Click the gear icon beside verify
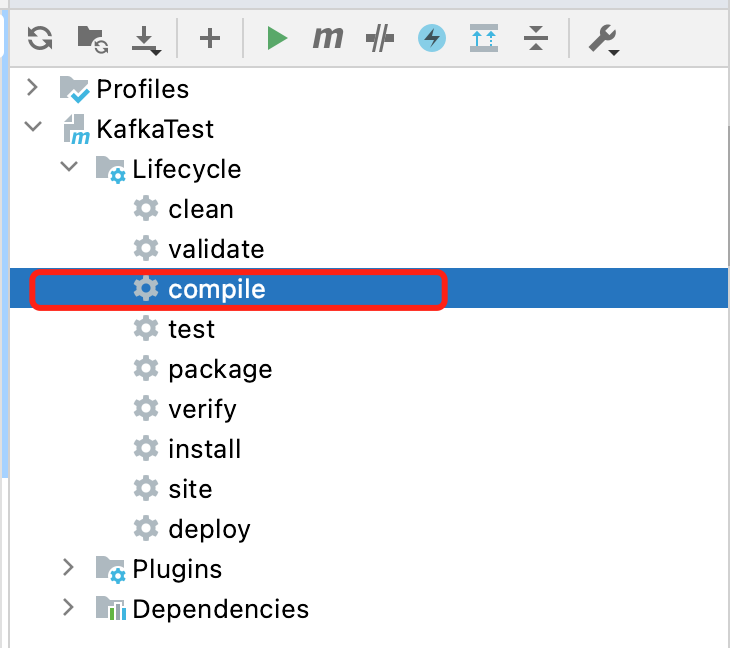The image size is (730, 648). click(146, 408)
